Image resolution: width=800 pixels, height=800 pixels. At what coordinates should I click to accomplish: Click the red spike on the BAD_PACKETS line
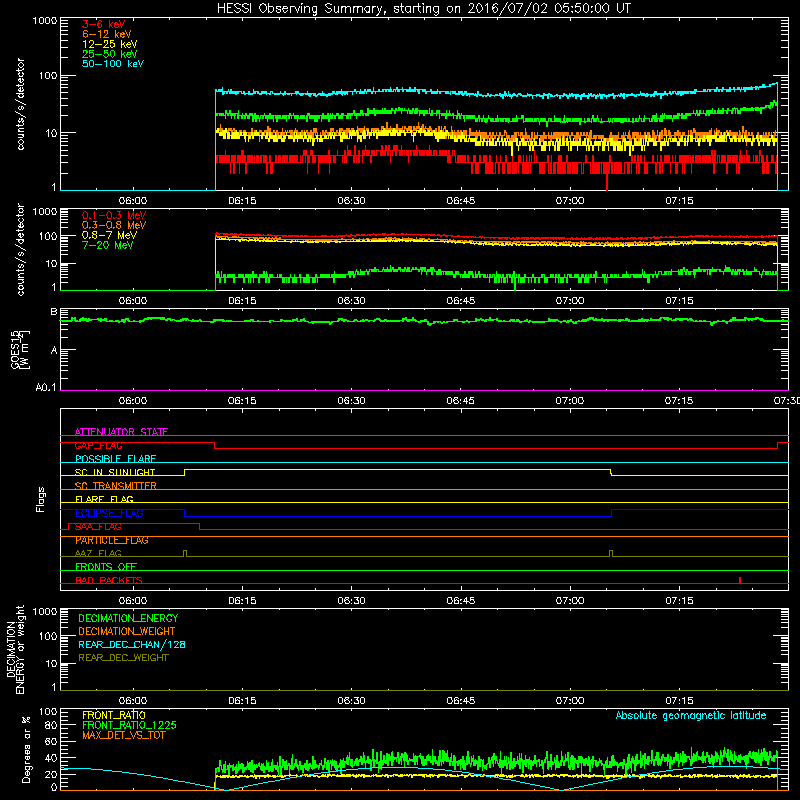tap(740, 580)
